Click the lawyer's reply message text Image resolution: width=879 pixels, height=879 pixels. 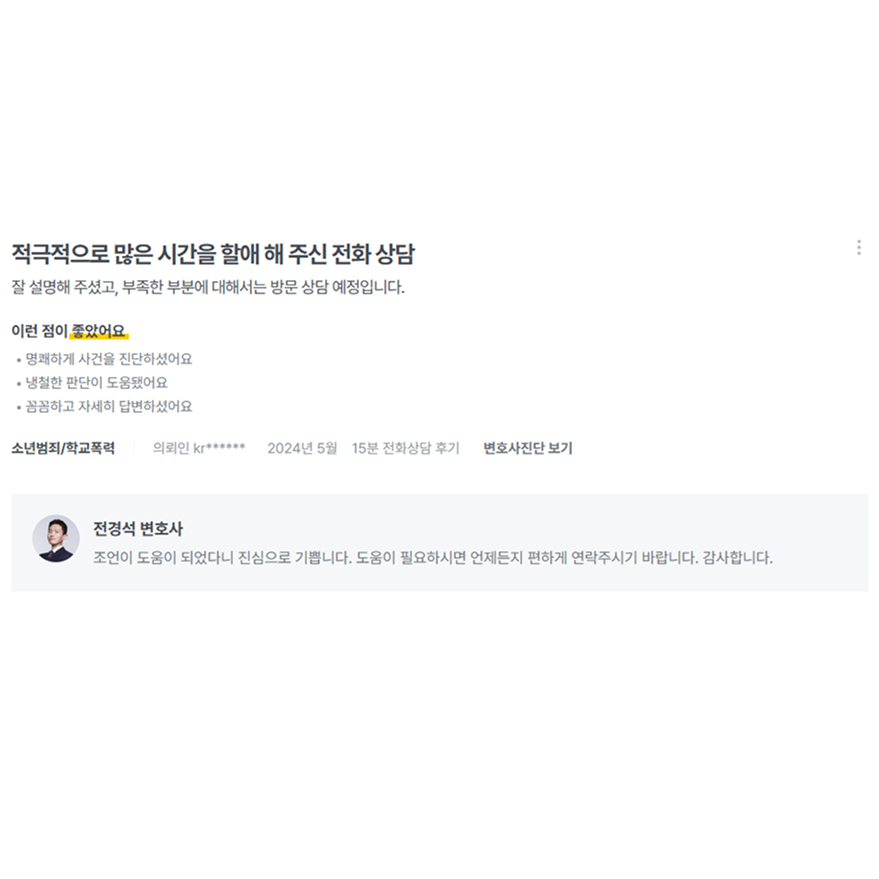tap(432, 558)
